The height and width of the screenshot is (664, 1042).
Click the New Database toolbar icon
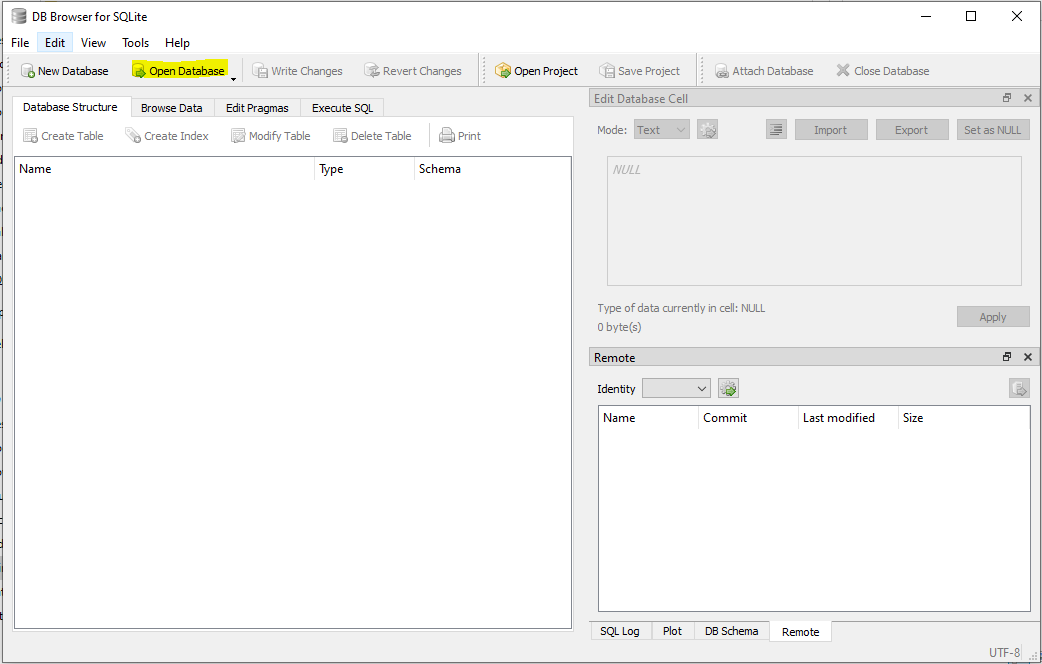28,70
